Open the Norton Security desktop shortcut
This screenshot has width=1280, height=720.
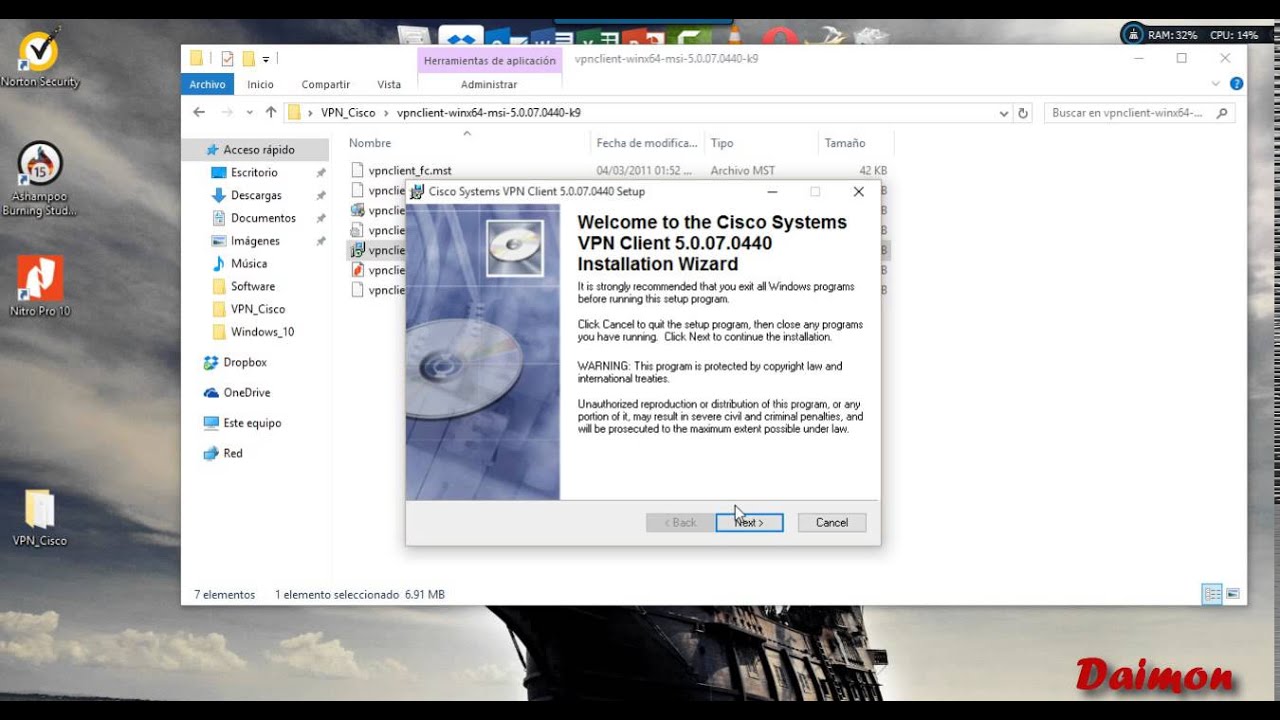click(40, 58)
